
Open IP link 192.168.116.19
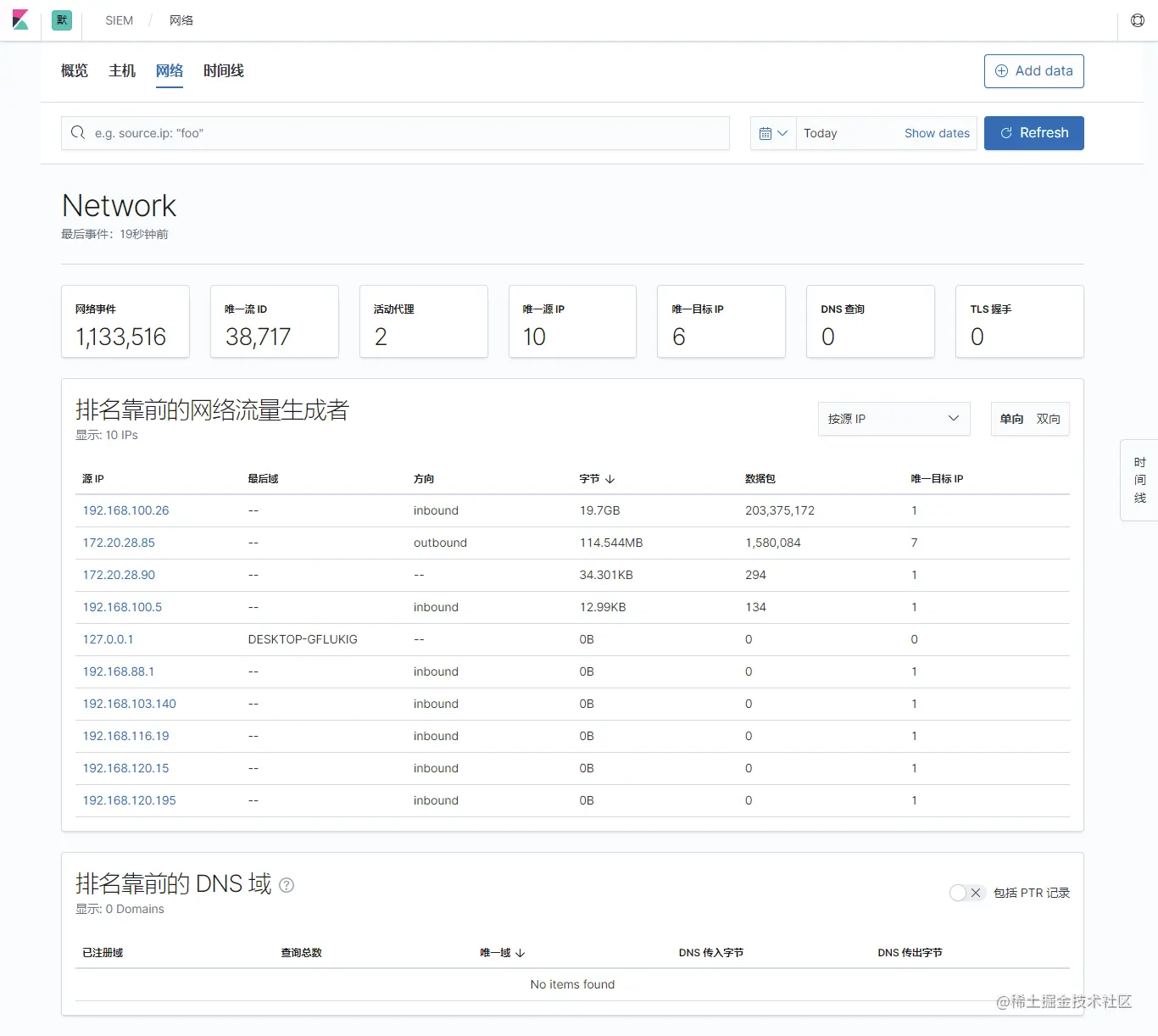(125, 736)
